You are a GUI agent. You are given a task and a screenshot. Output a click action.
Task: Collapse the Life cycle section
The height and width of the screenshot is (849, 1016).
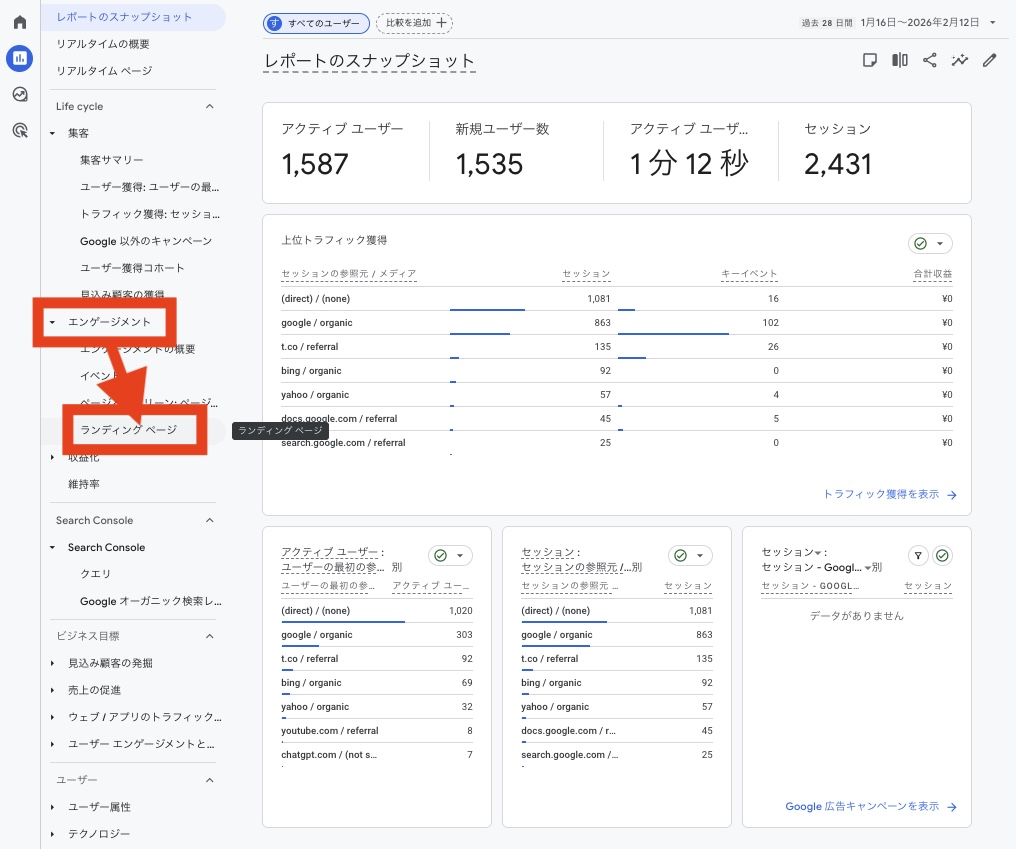pyautogui.click(x=209, y=106)
